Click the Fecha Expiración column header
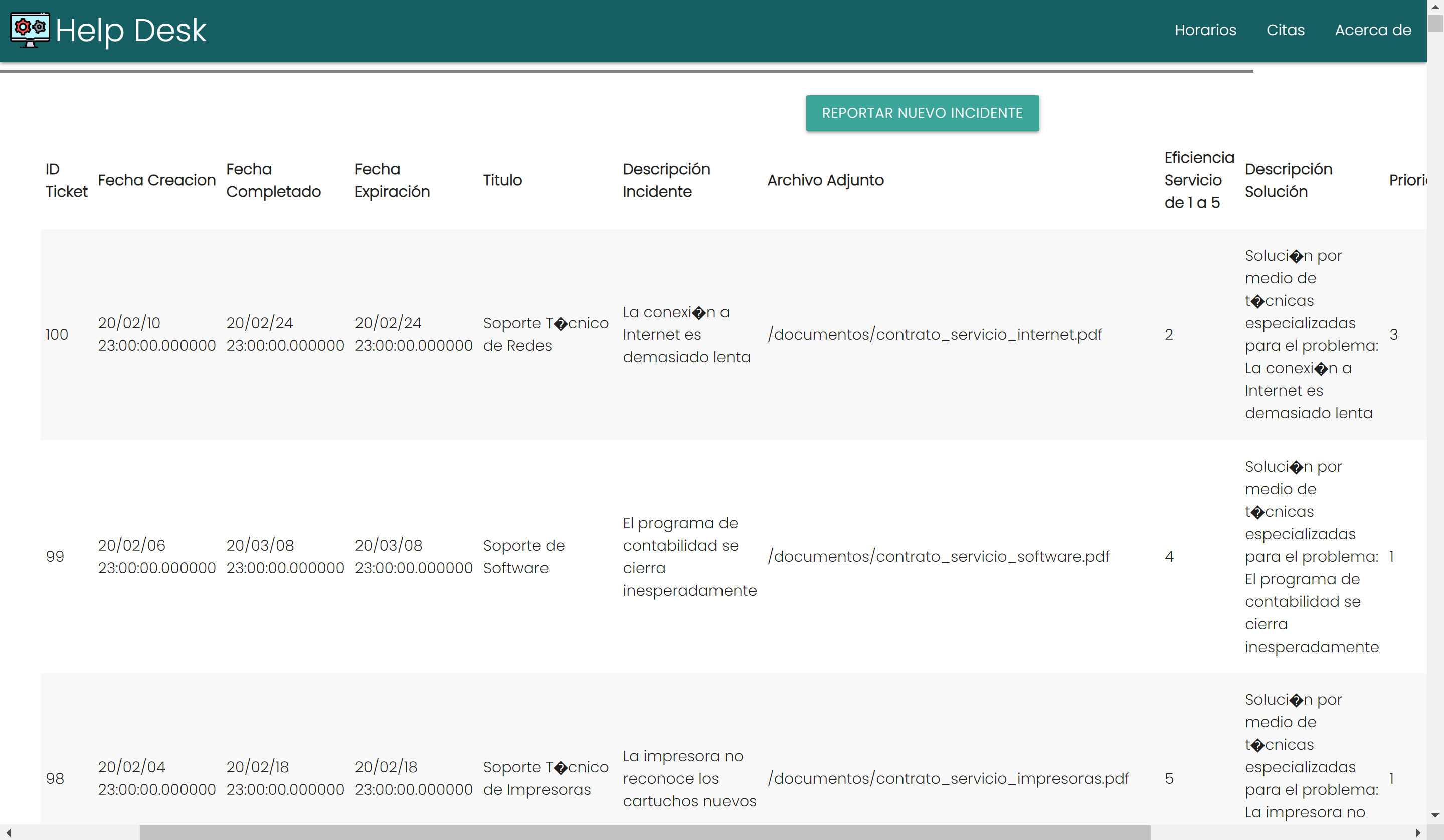Viewport: 1444px width, 840px height. click(x=392, y=180)
